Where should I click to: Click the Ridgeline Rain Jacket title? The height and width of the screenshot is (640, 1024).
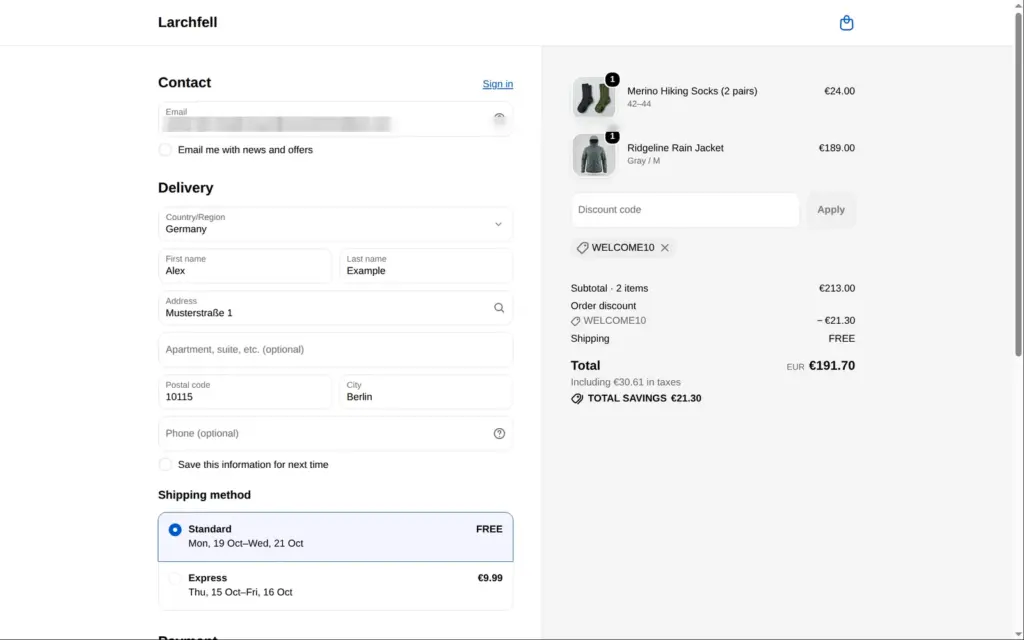point(675,148)
